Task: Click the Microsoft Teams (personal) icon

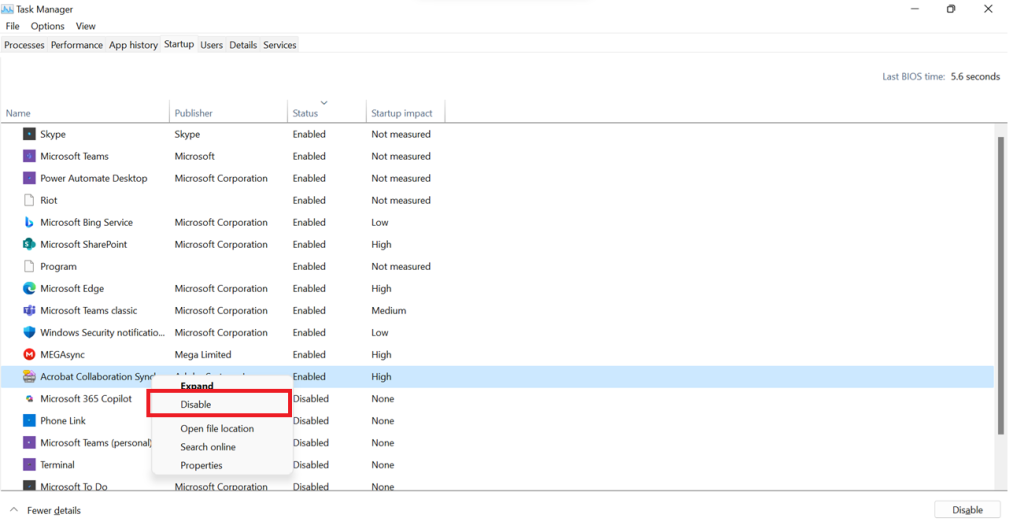Action: (x=29, y=443)
